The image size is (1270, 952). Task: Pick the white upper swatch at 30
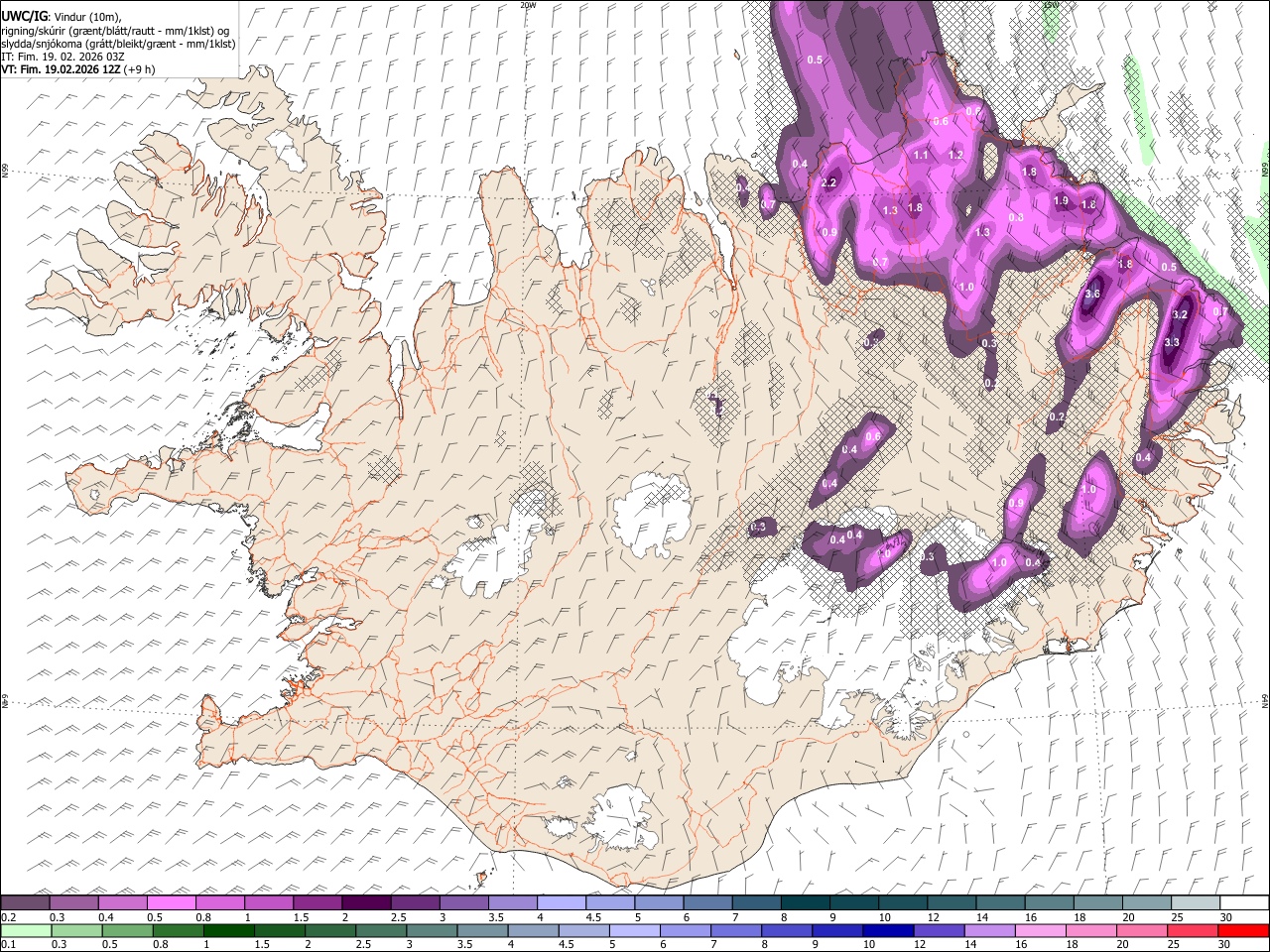click(x=1244, y=903)
